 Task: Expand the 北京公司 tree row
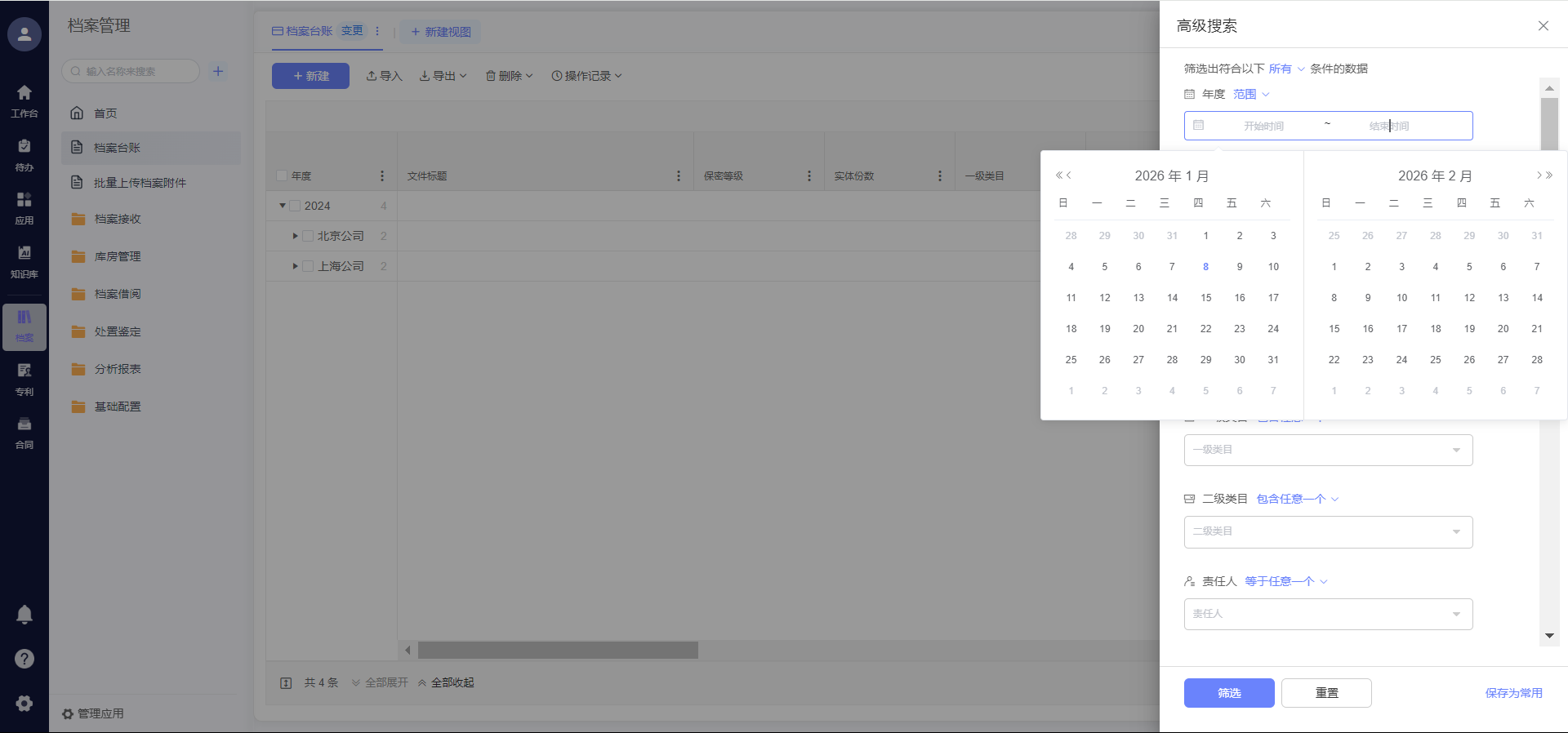pyautogui.click(x=295, y=236)
